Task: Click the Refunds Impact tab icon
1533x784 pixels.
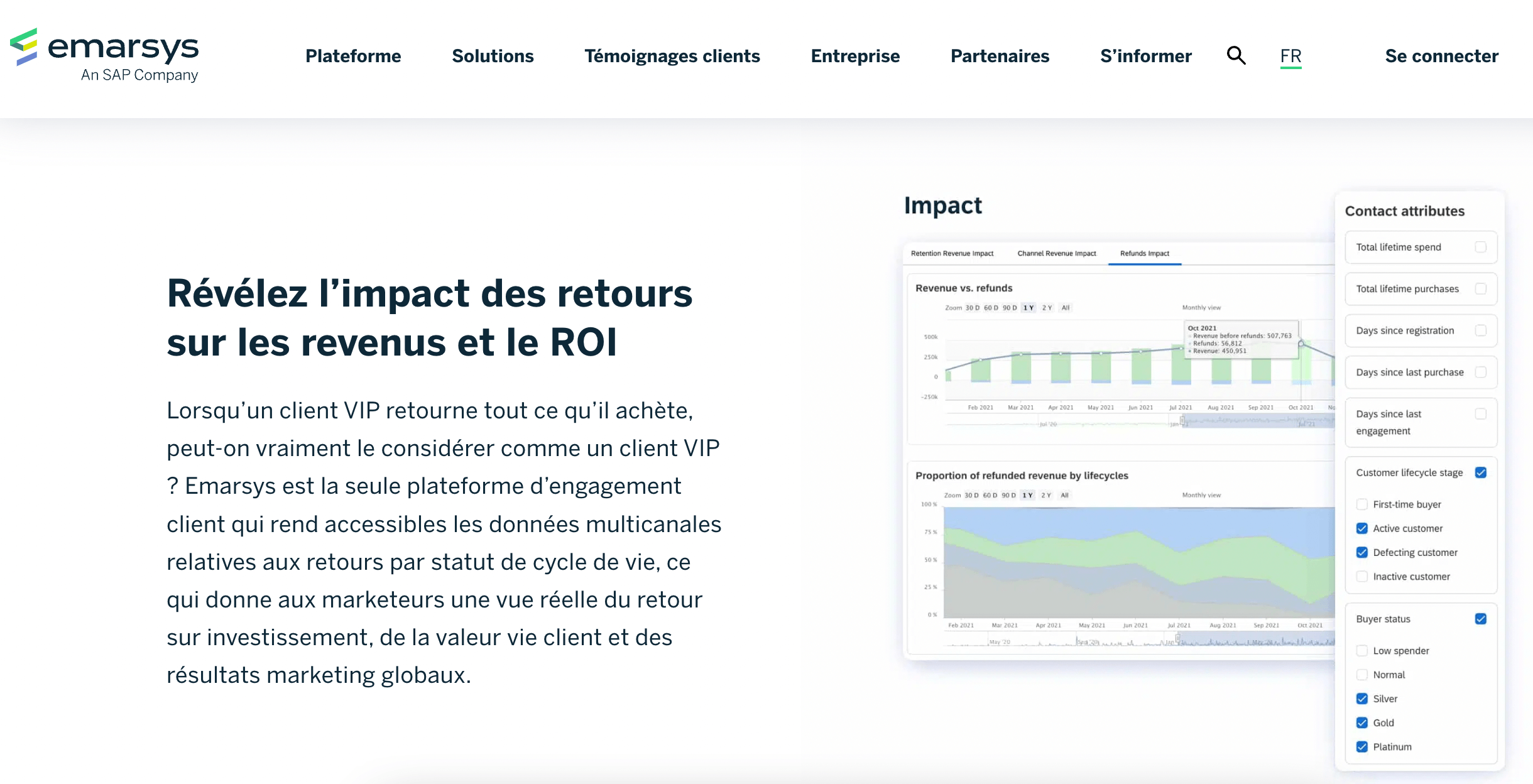Action: [1145, 253]
